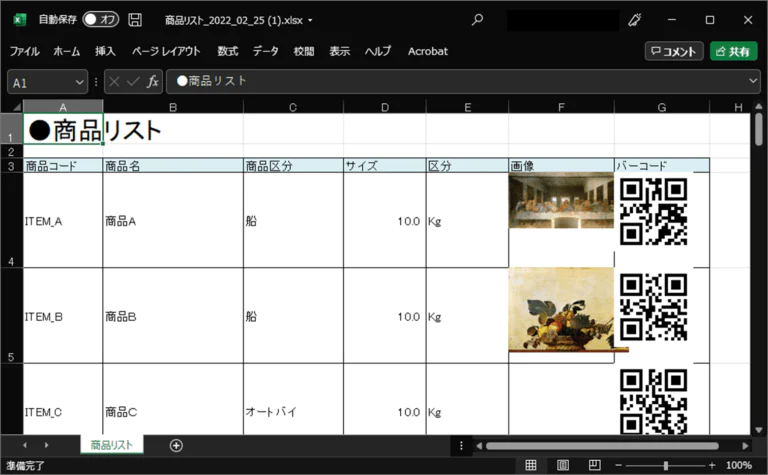Click the サイズ header cell
The height and width of the screenshot is (475, 768).
click(385, 166)
